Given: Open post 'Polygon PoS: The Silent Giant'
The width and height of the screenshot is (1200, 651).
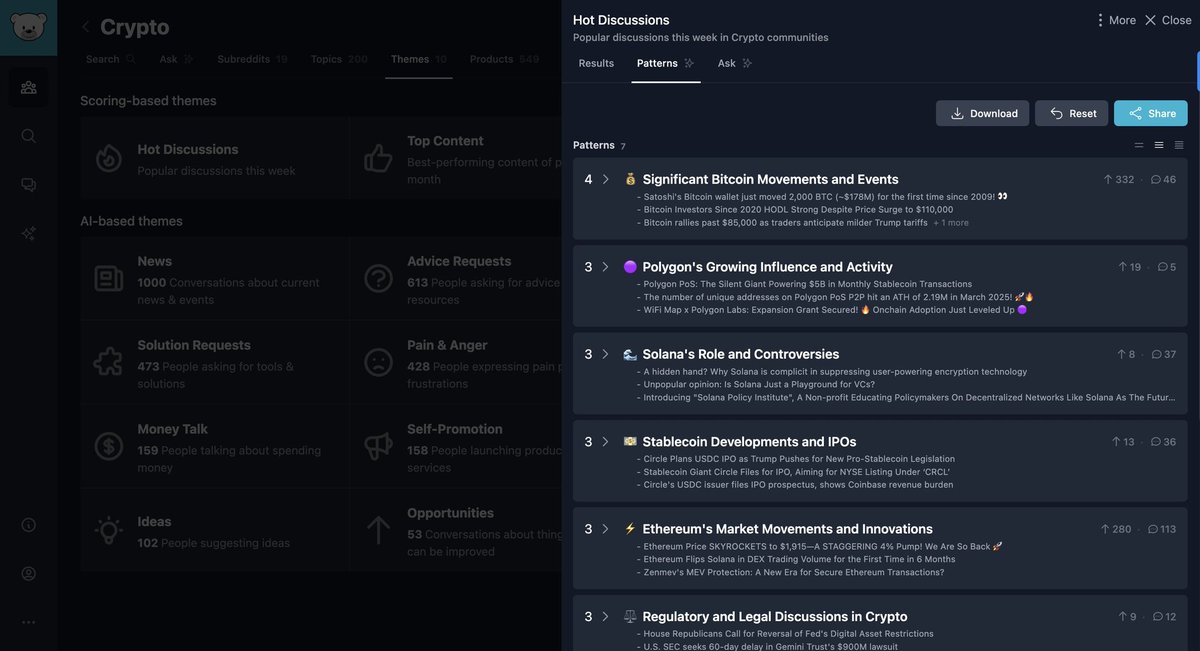Looking at the screenshot, I should pyautogui.click(x=807, y=284).
